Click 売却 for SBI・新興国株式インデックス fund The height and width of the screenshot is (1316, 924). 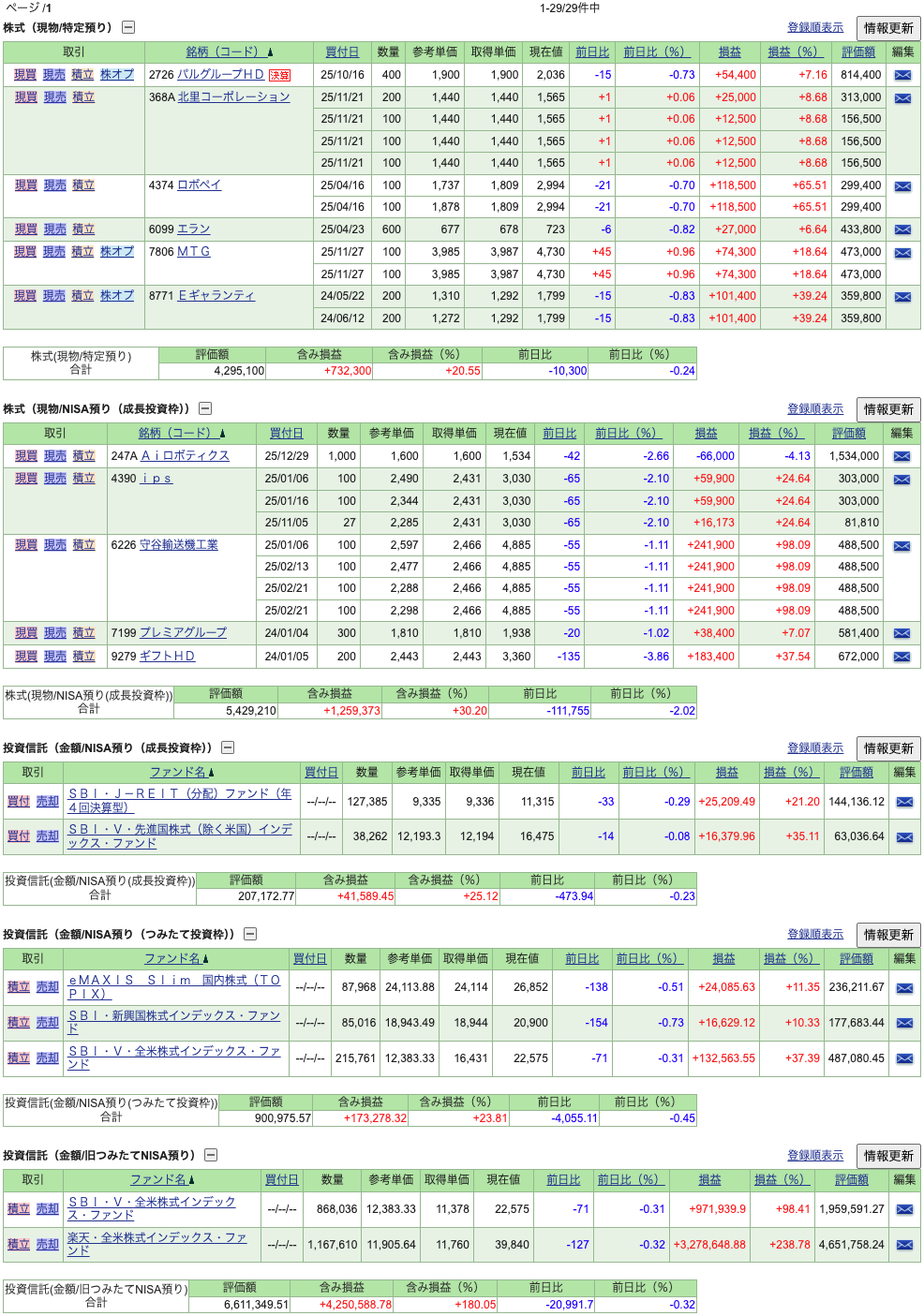pos(47,1023)
